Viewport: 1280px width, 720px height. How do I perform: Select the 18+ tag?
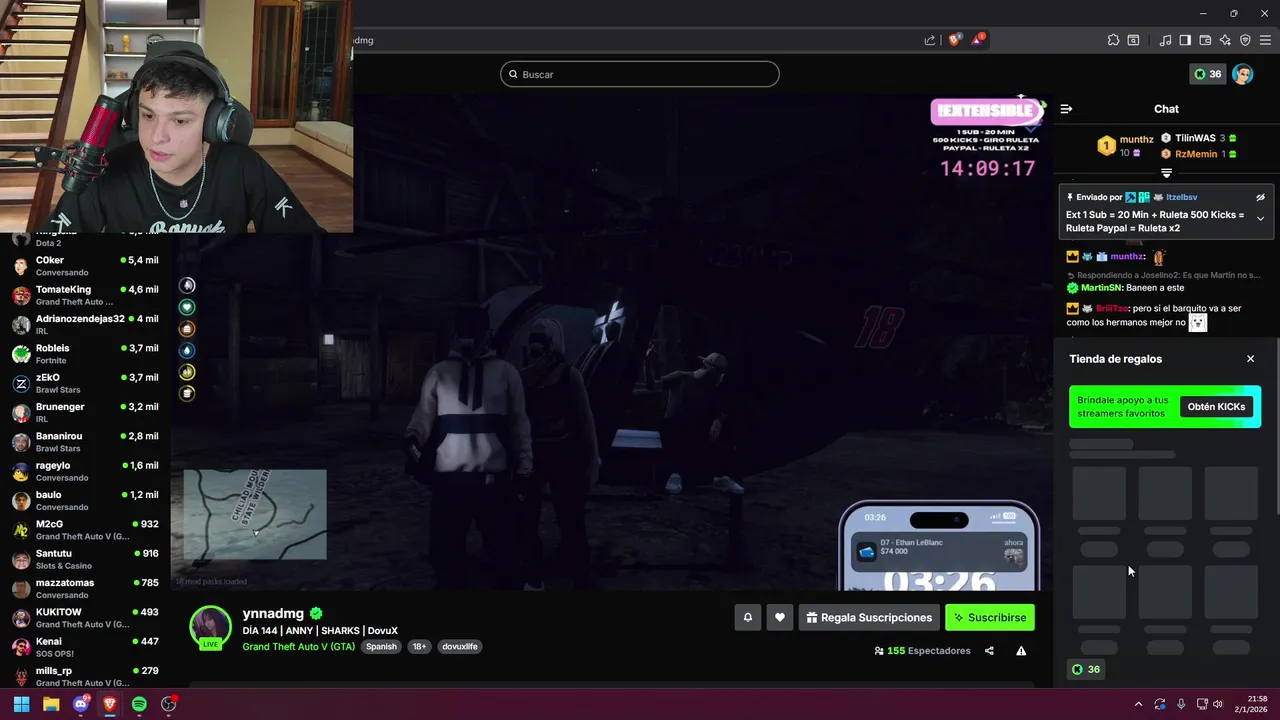pos(420,647)
